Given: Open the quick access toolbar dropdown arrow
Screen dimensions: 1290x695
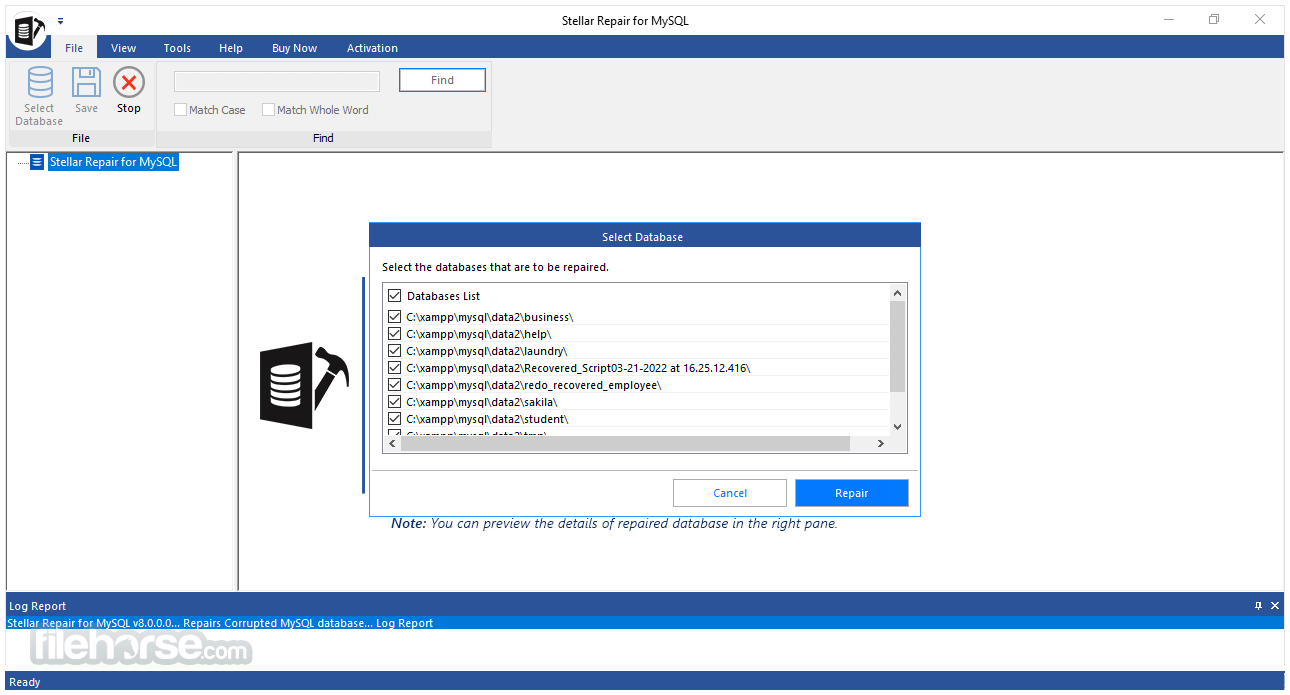Looking at the screenshot, I should (x=61, y=20).
